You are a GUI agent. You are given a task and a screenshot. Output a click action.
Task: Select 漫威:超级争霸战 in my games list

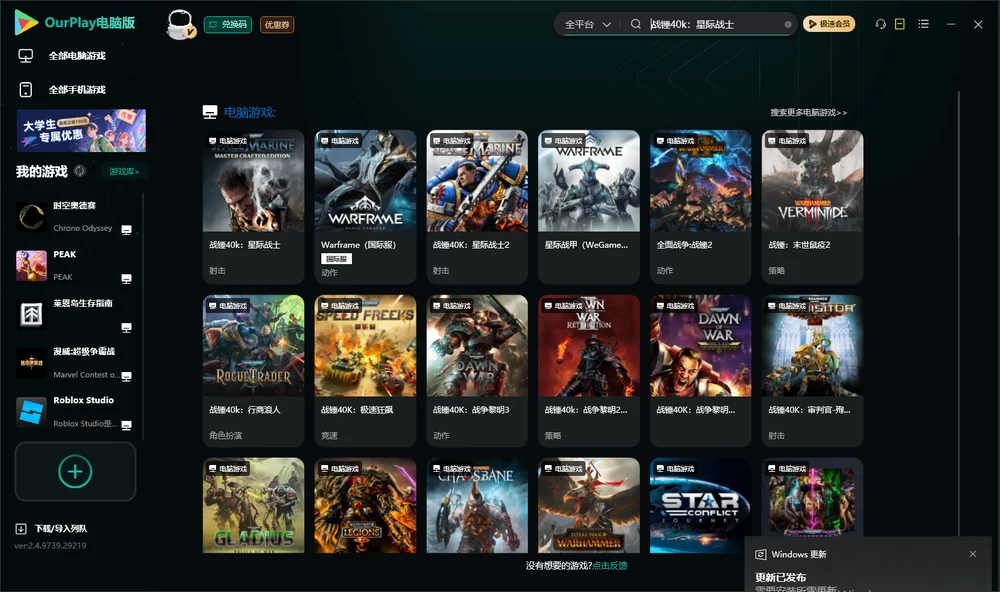click(75, 363)
